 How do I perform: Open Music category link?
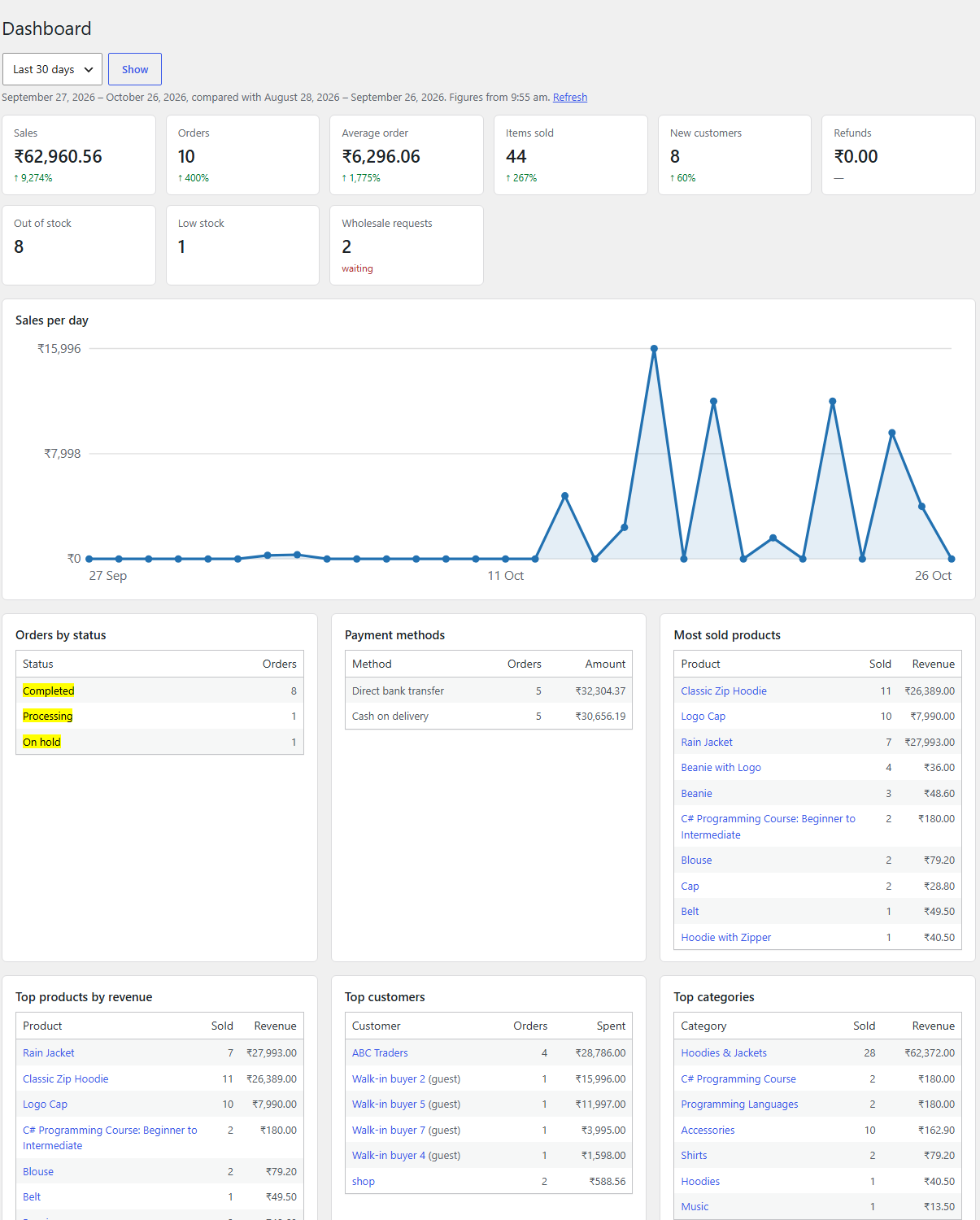click(x=695, y=1206)
